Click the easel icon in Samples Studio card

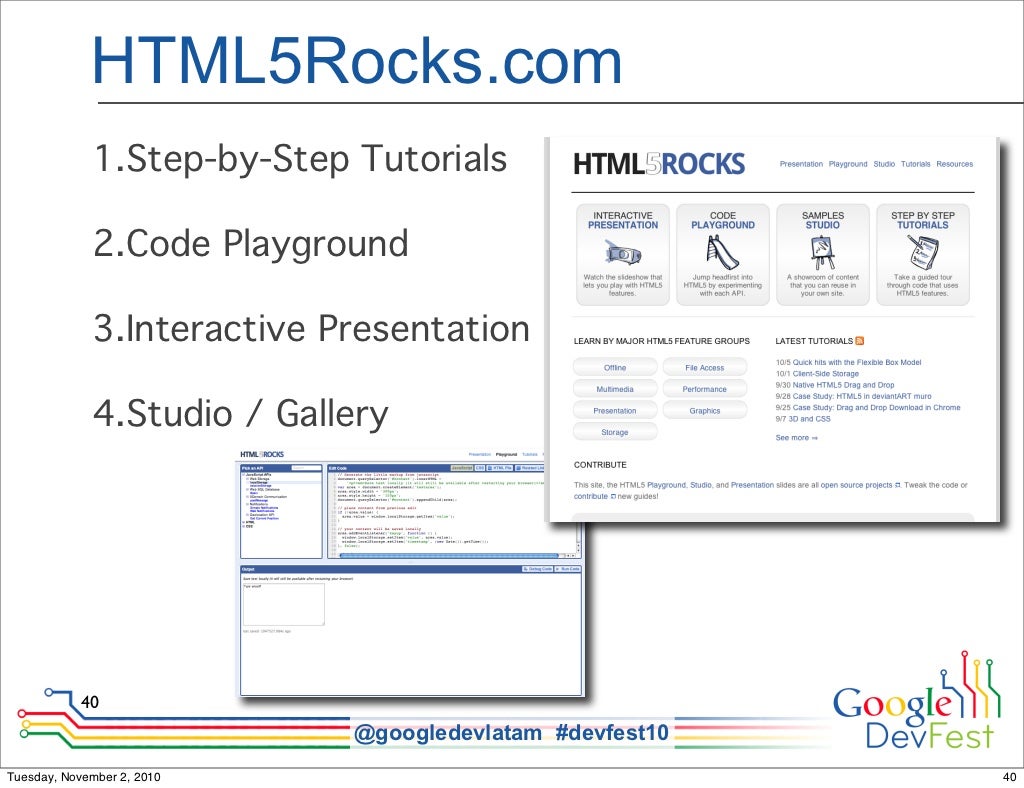point(822,252)
